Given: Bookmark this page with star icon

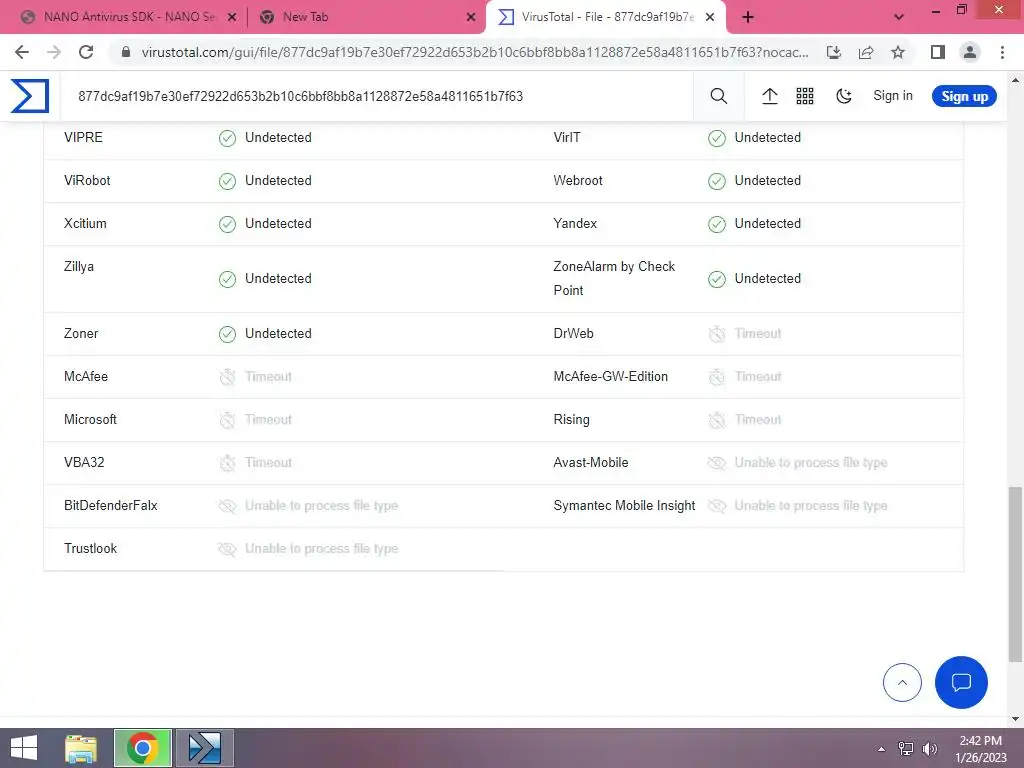Looking at the screenshot, I should pyautogui.click(x=898, y=52).
